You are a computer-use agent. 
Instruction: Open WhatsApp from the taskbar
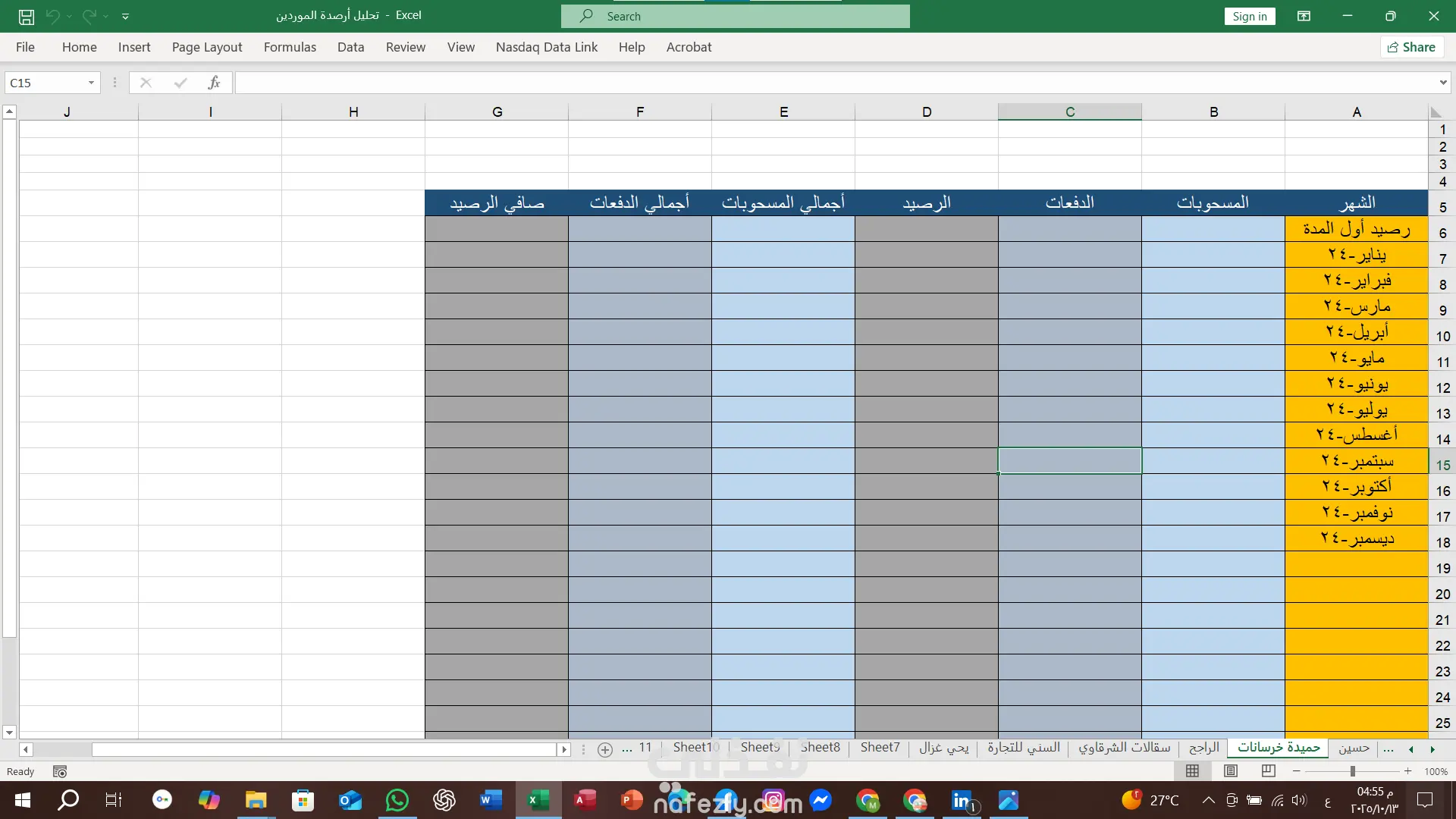point(397,800)
